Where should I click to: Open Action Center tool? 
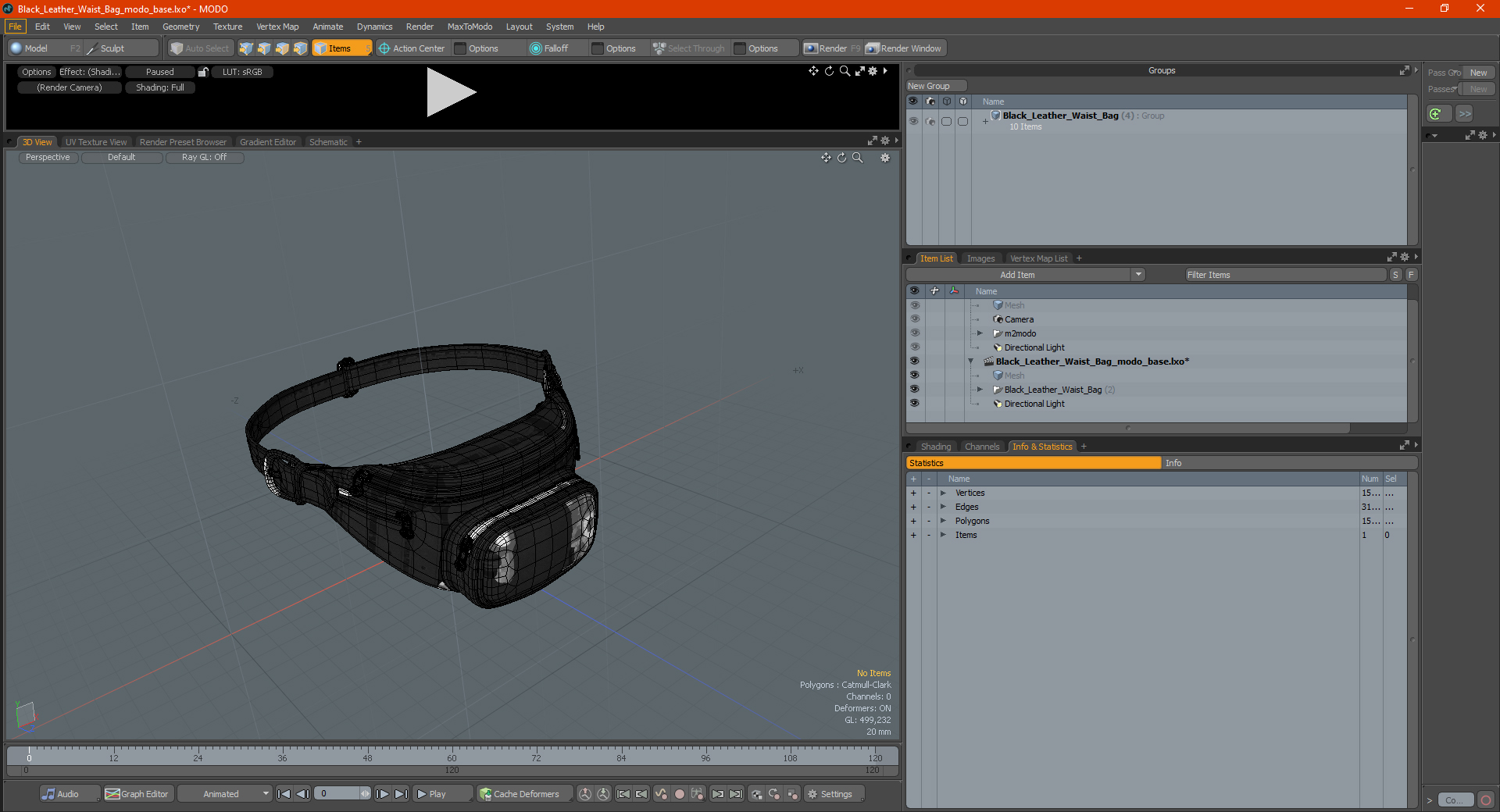coord(412,48)
